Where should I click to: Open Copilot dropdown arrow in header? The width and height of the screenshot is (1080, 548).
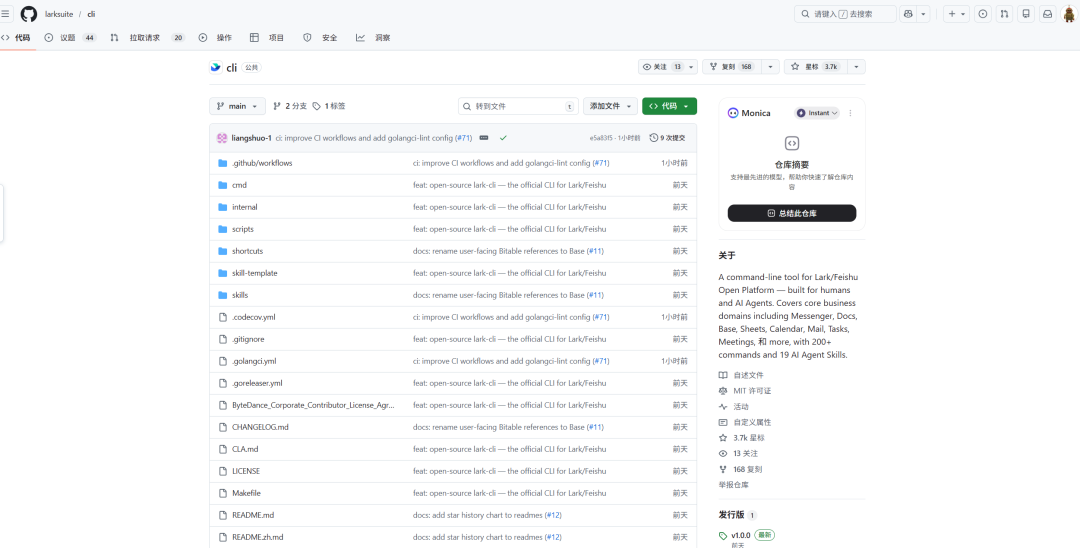[x=924, y=14]
